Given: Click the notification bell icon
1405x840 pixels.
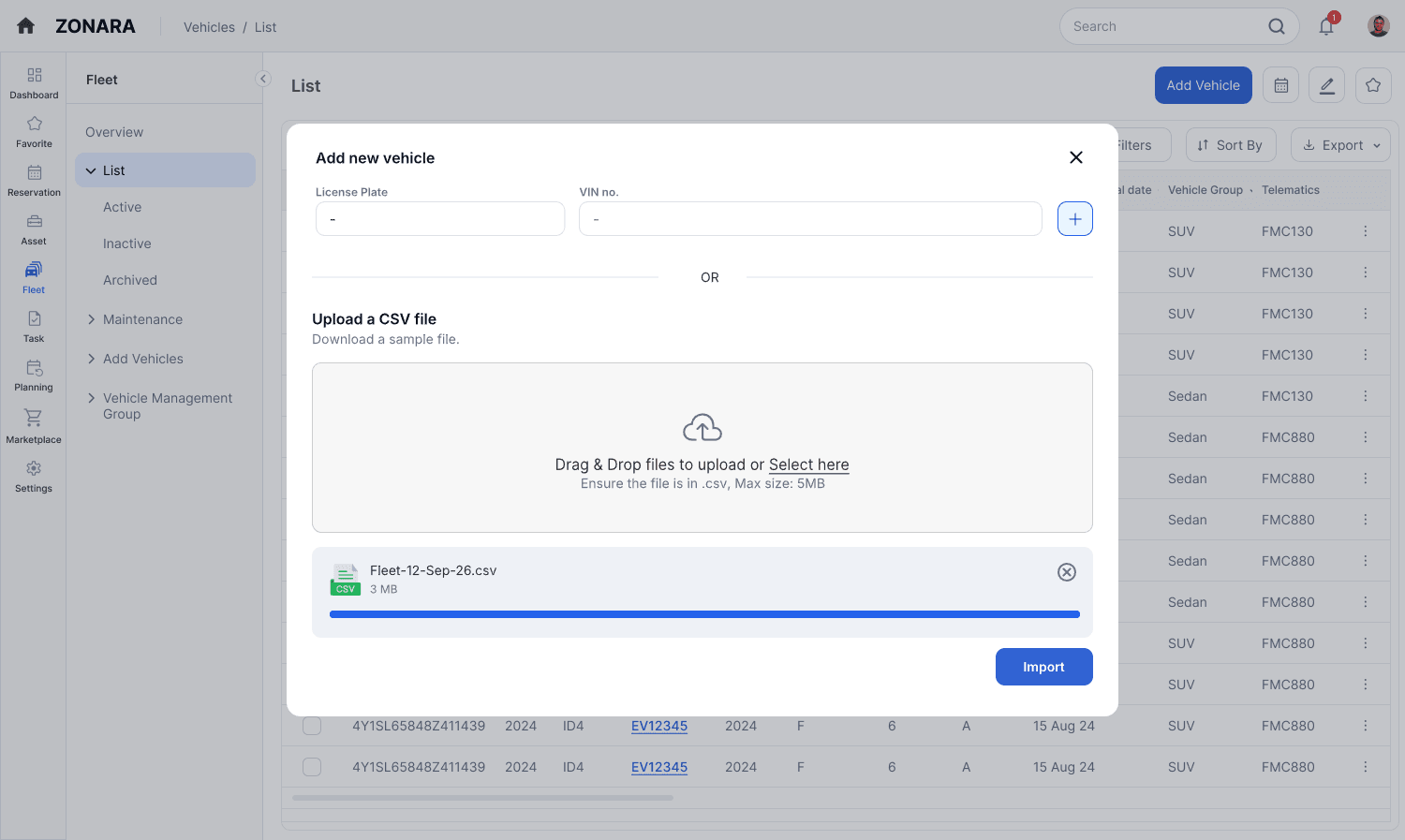Looking at the screenshot, I should coord(1326,26).
